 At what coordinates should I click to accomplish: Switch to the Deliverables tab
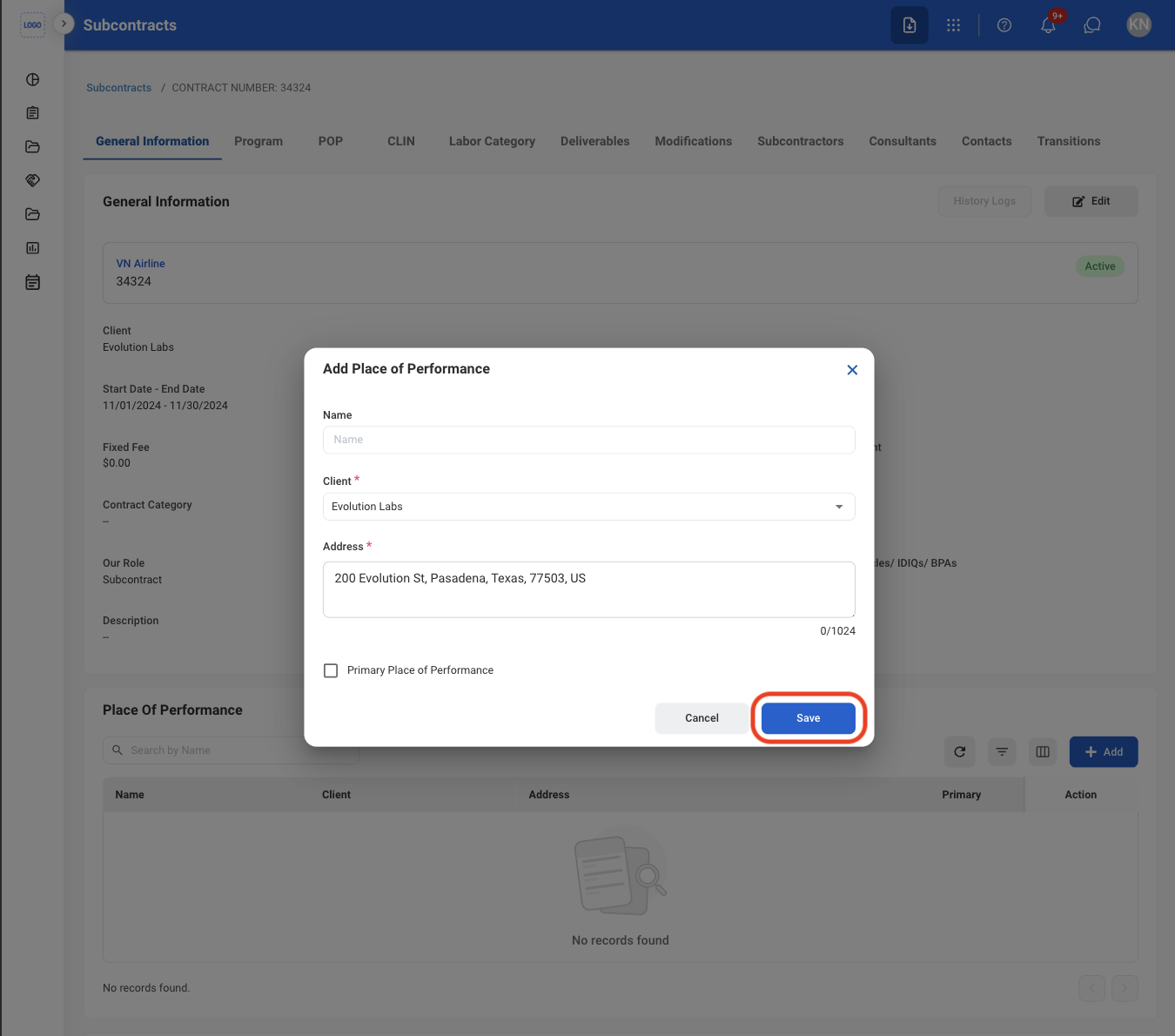pos(594,141)
